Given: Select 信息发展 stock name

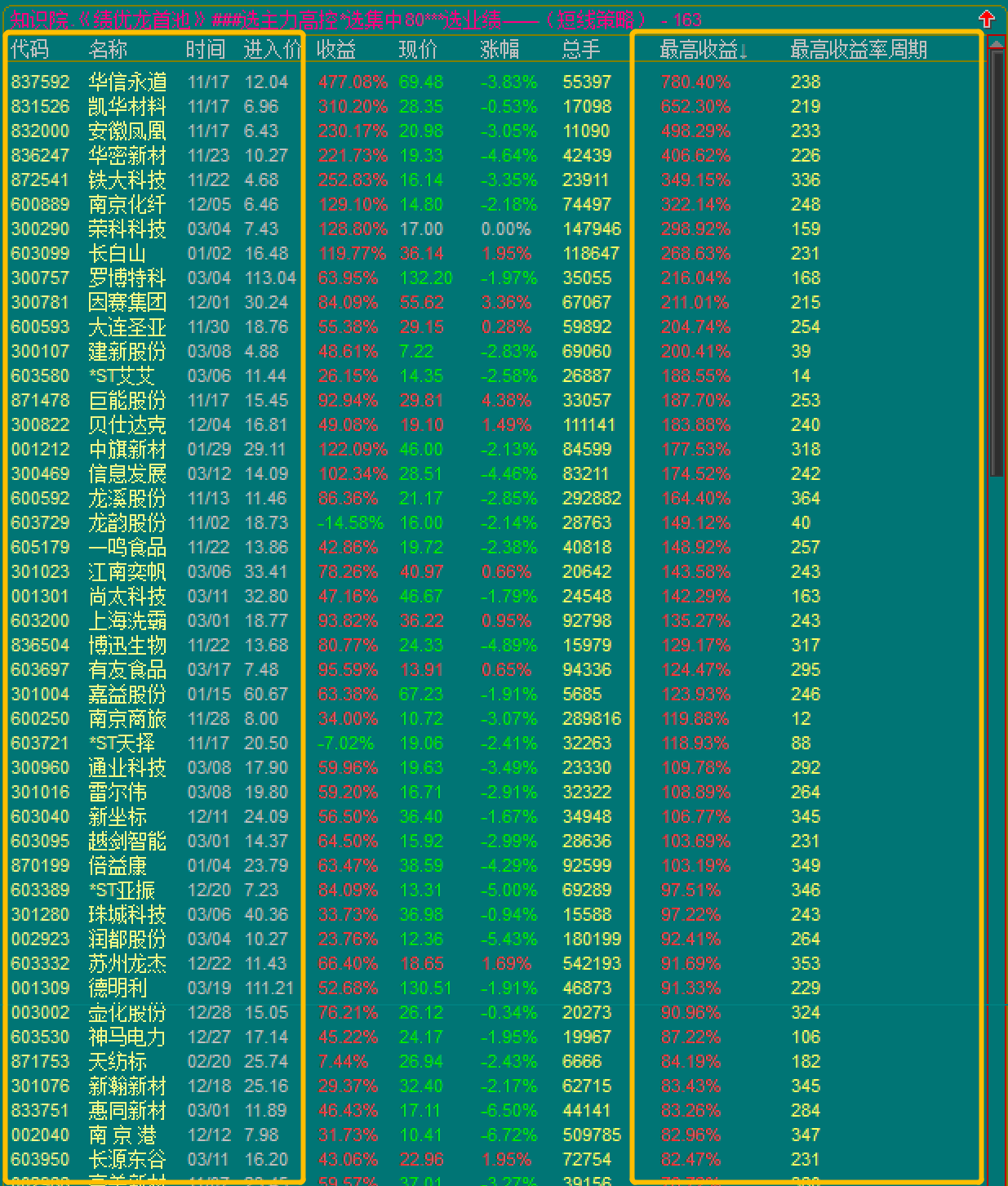Looking at the screenshot, I should tap(128, 473).
